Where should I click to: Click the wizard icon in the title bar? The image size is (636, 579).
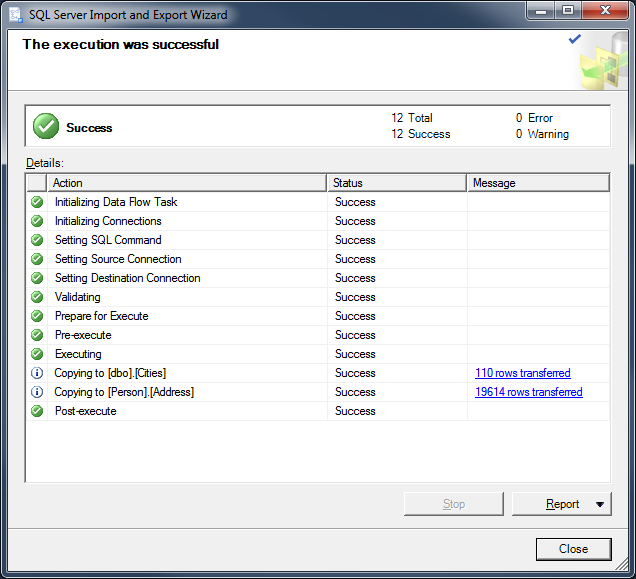click(16, 15)
